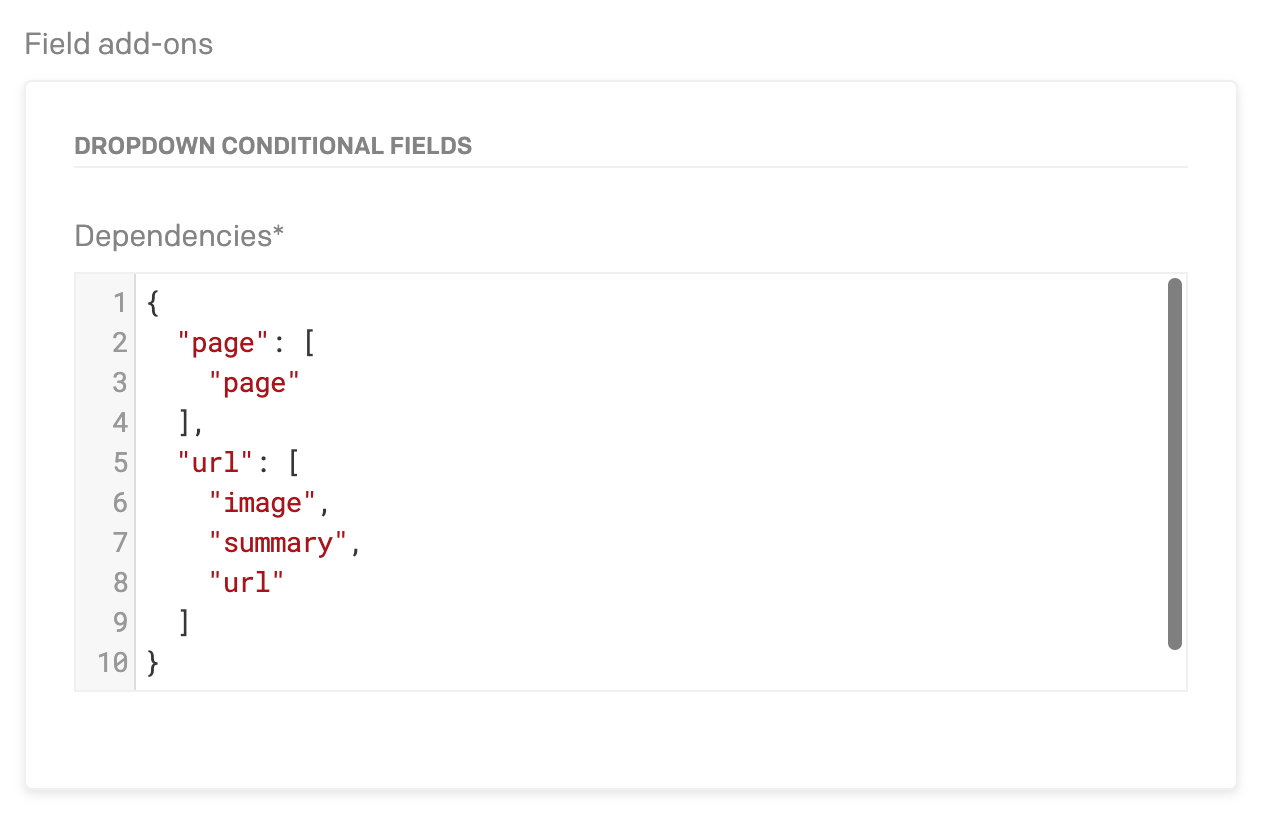Click the closing curly brace on line 10
This screenshot has width=1266, height=820.
[153, 662]
